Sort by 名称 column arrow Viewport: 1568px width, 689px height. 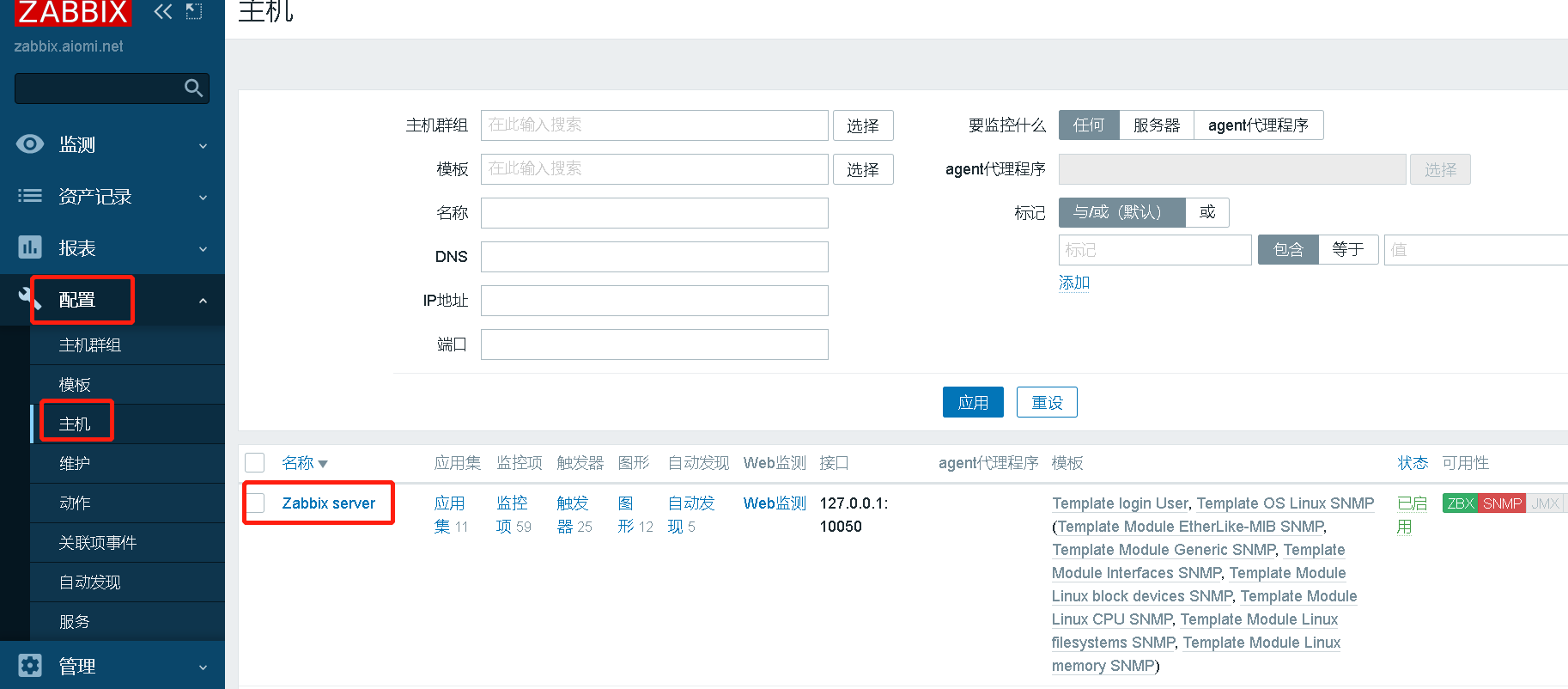tap(323, 464)
